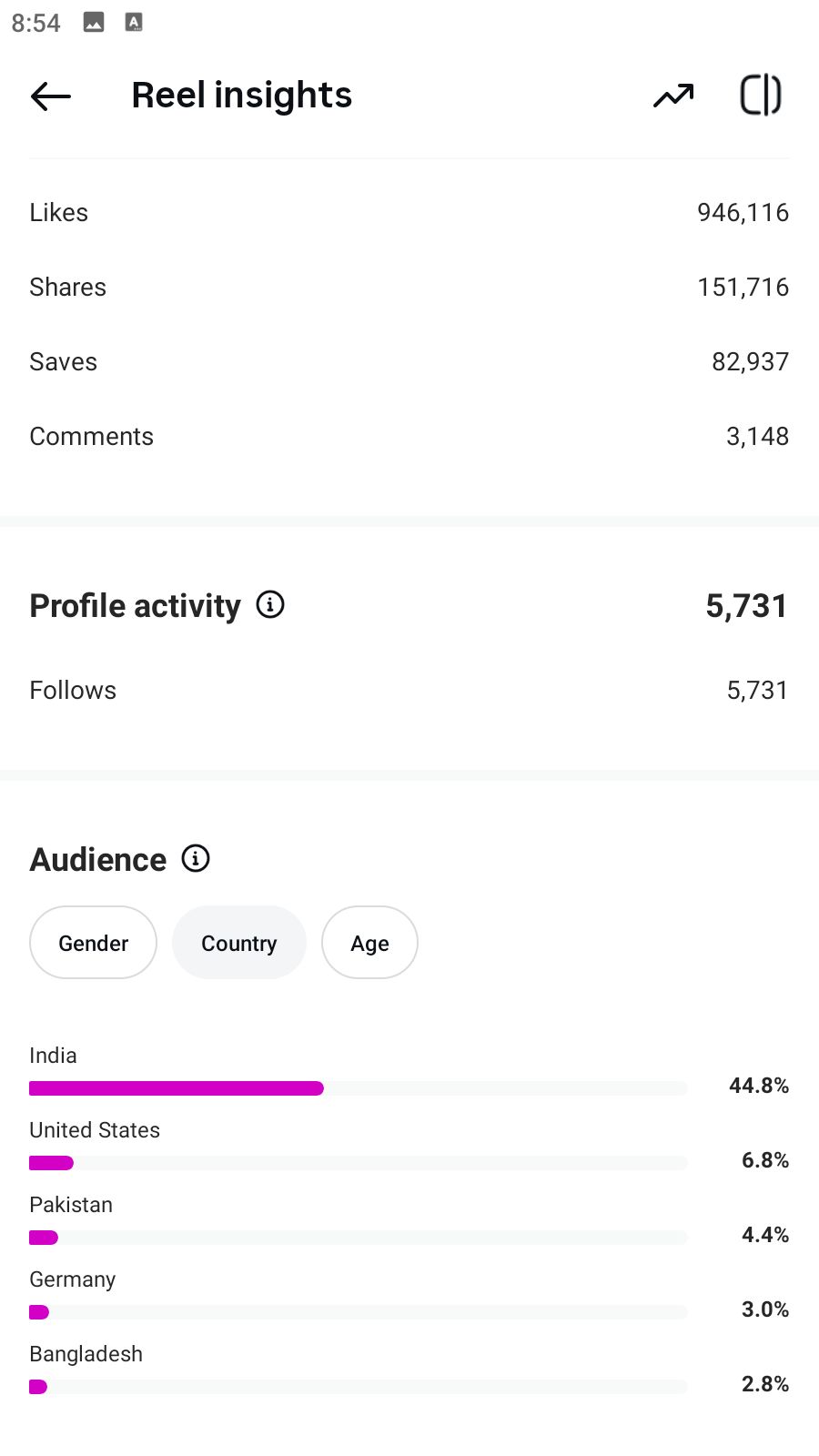The width and height of the screenshot is (819, 1456).
Task: Tap the keyboard language status icon
Action: click(134, 23)
